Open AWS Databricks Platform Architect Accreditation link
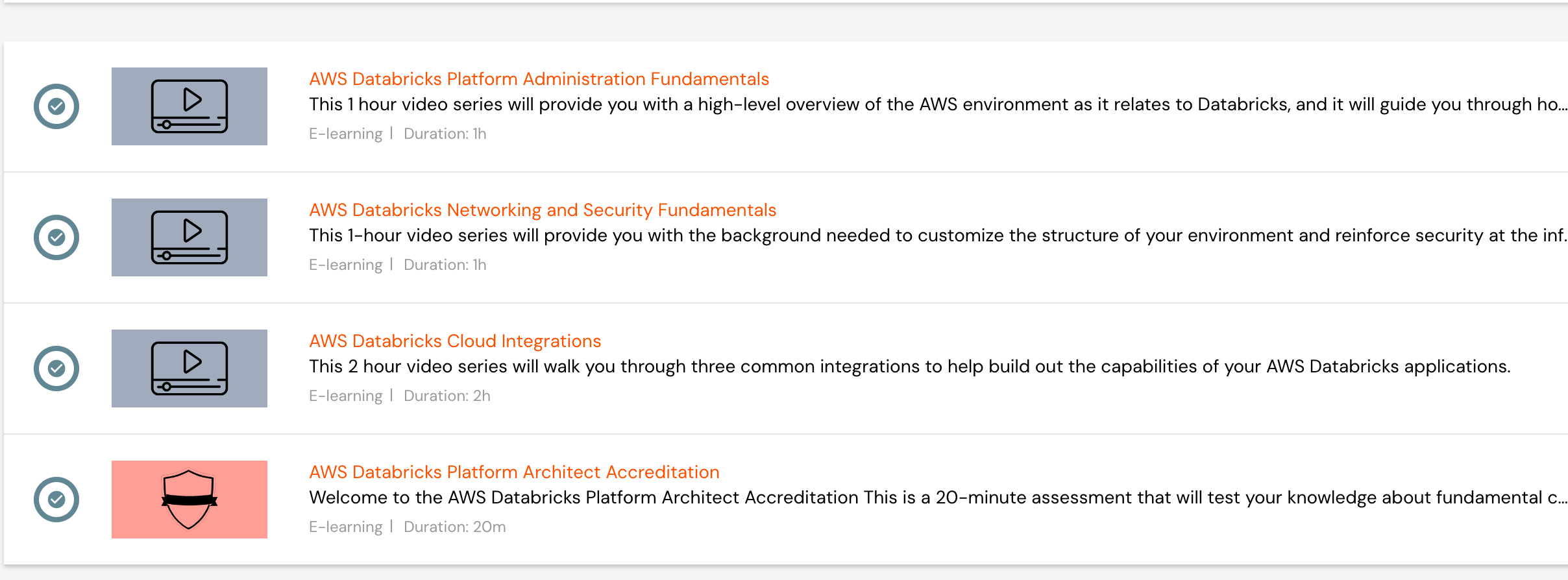This screenshot has height=580, width=1568. (514, 472)
